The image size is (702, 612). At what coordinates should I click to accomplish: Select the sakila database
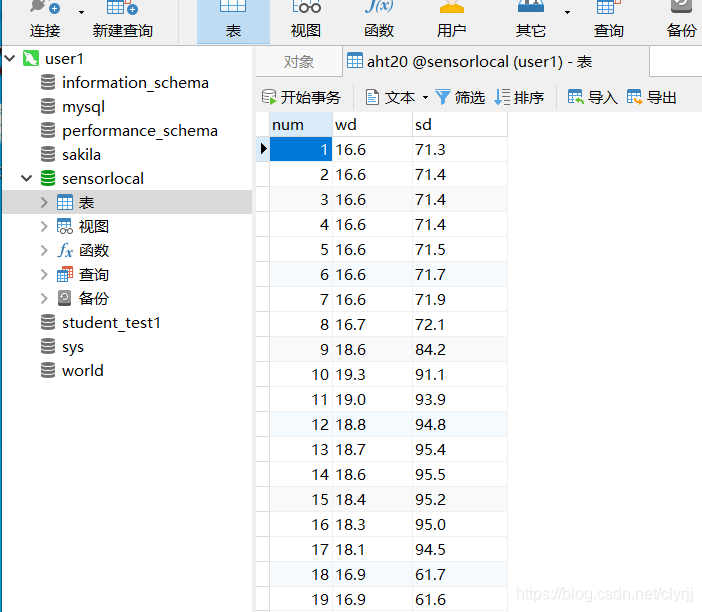point(81,155)
